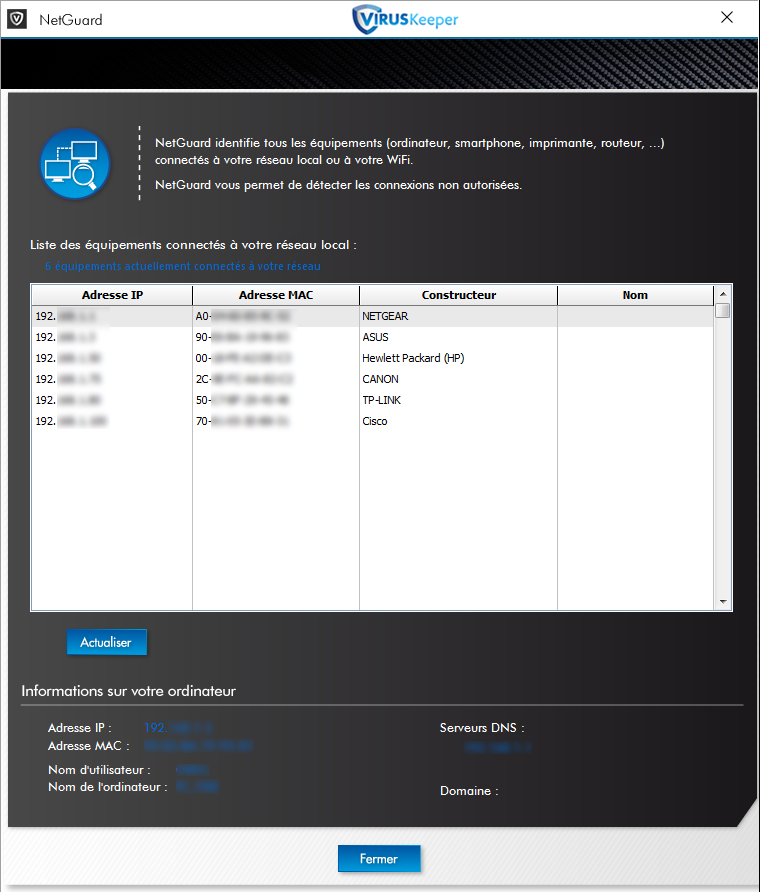Click the blurred computer IP address value
This screenshot has width=760, height=892.
coord(179,728)
